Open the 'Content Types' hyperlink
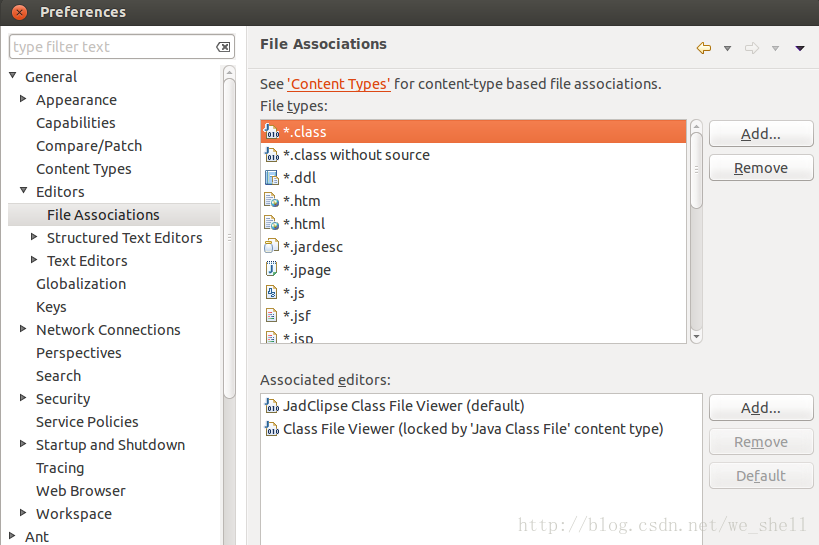The width and height of the screenshot is (819, 545). (338, 84)
